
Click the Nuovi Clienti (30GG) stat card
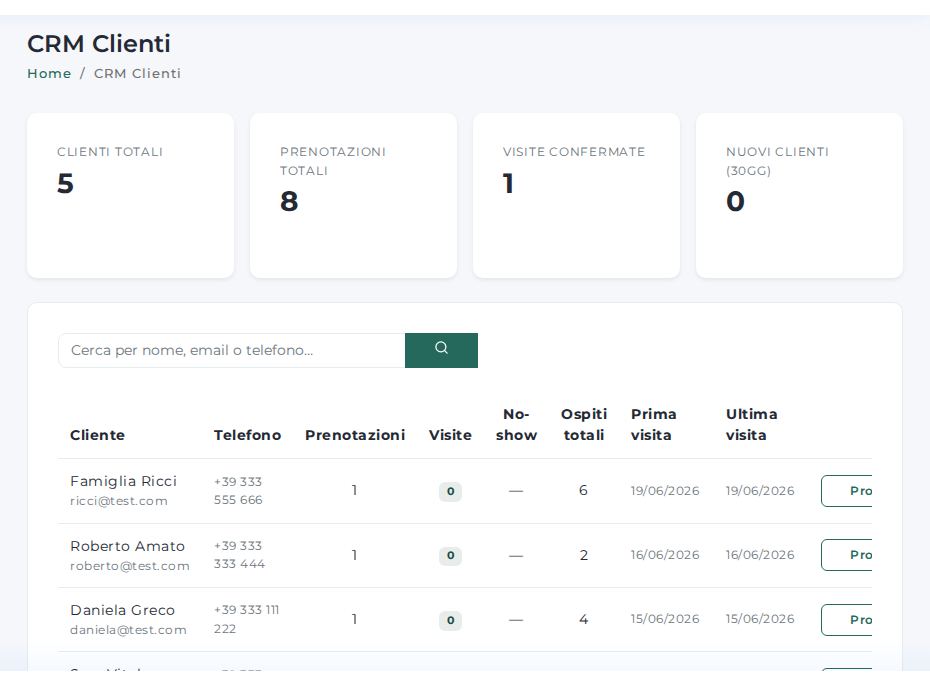pyautogui.click(x=800, y=196)
